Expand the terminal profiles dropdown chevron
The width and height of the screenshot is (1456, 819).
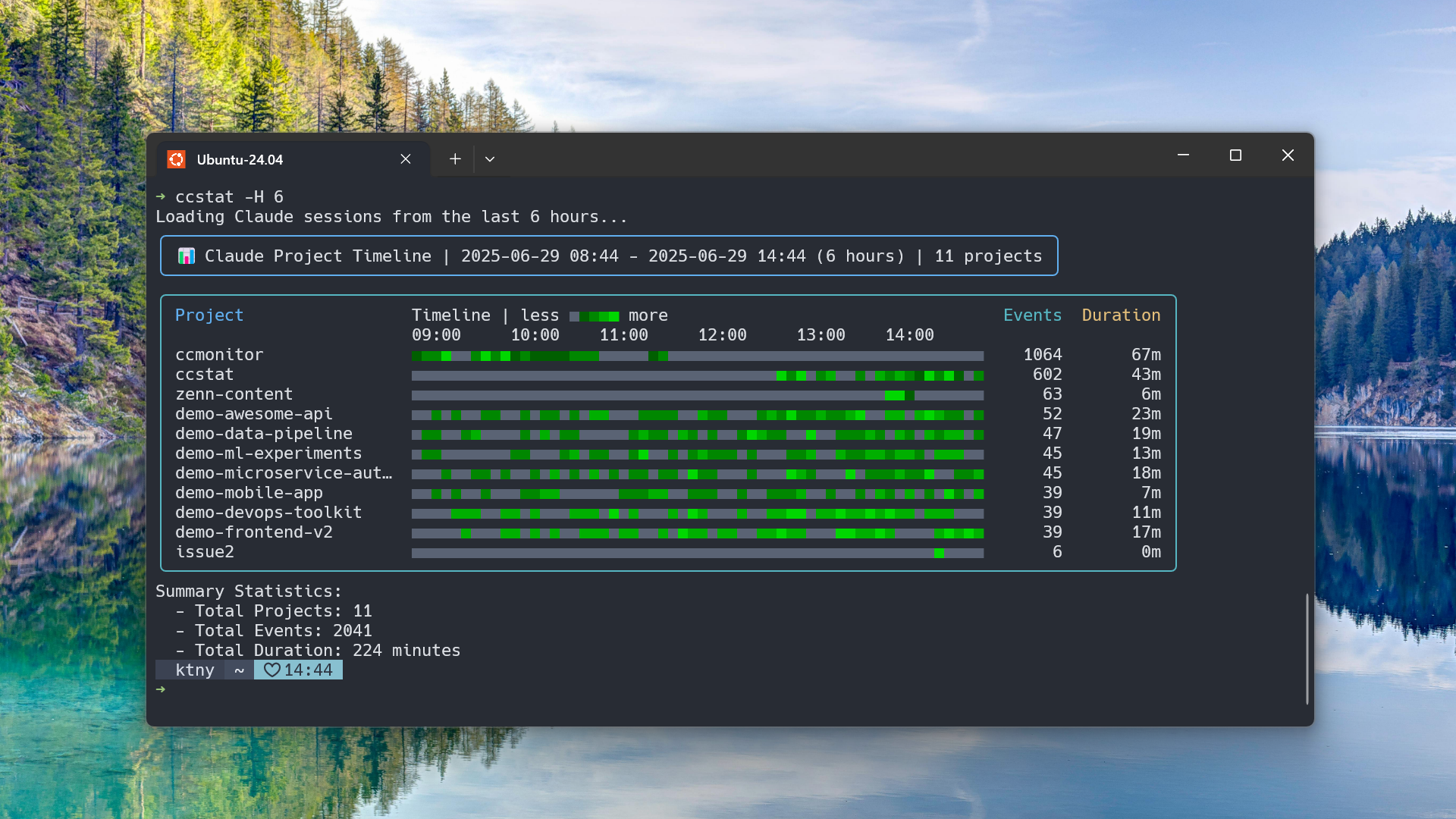490,159
